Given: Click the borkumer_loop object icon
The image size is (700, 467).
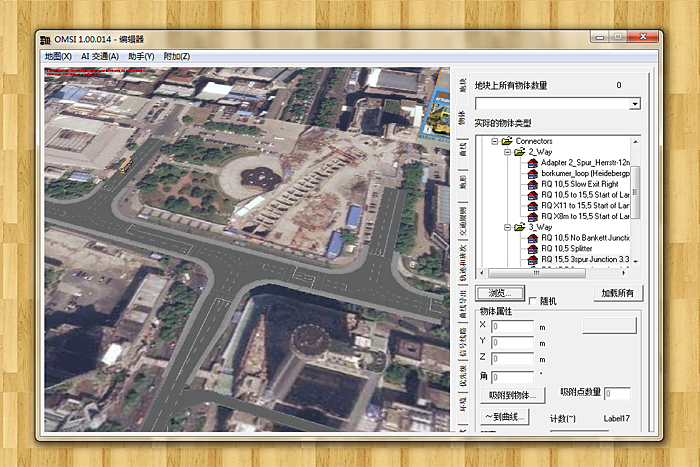Looking at the screenshot, I should tap(533, 174).
